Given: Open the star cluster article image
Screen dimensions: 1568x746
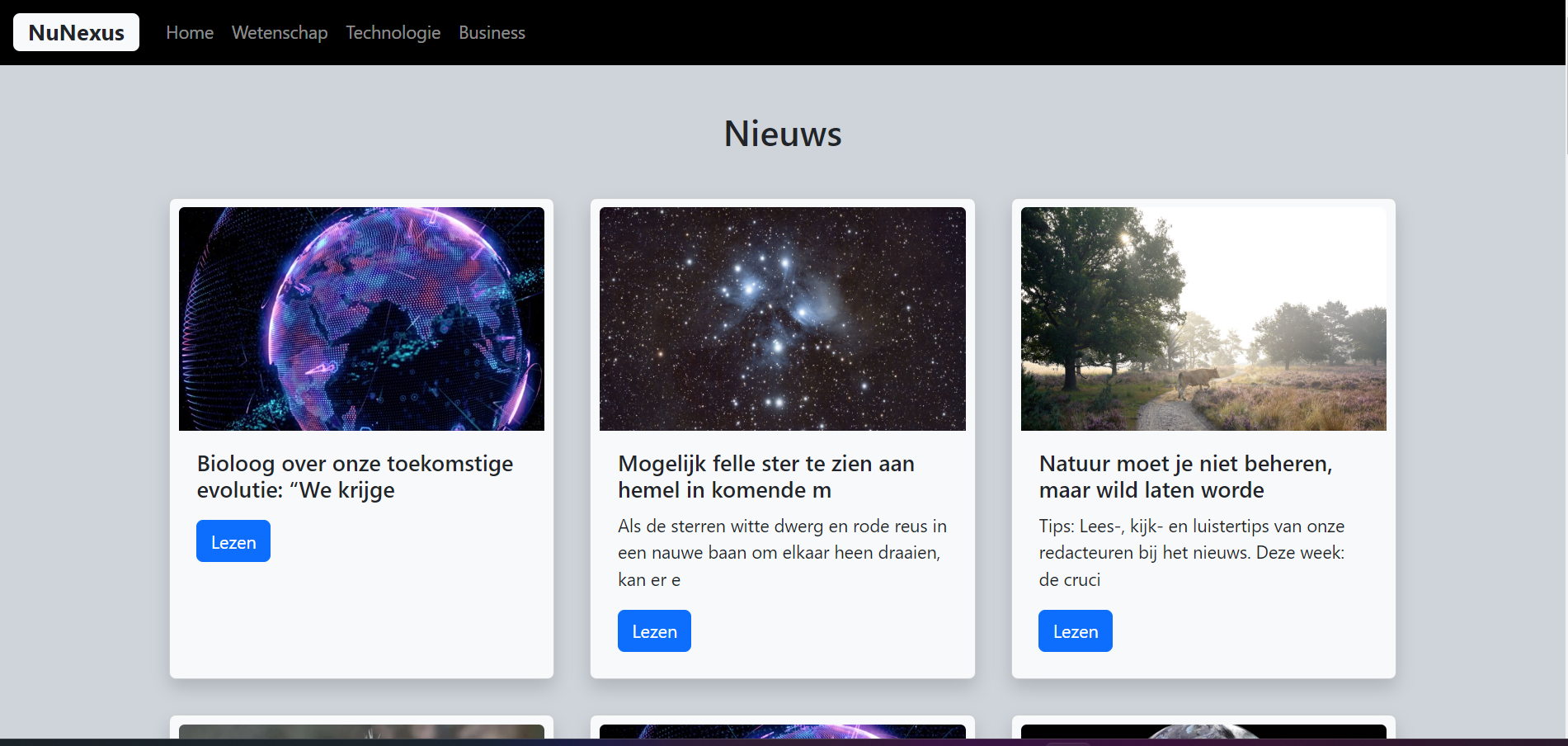Looking at the screenshot, I should 783,319.
